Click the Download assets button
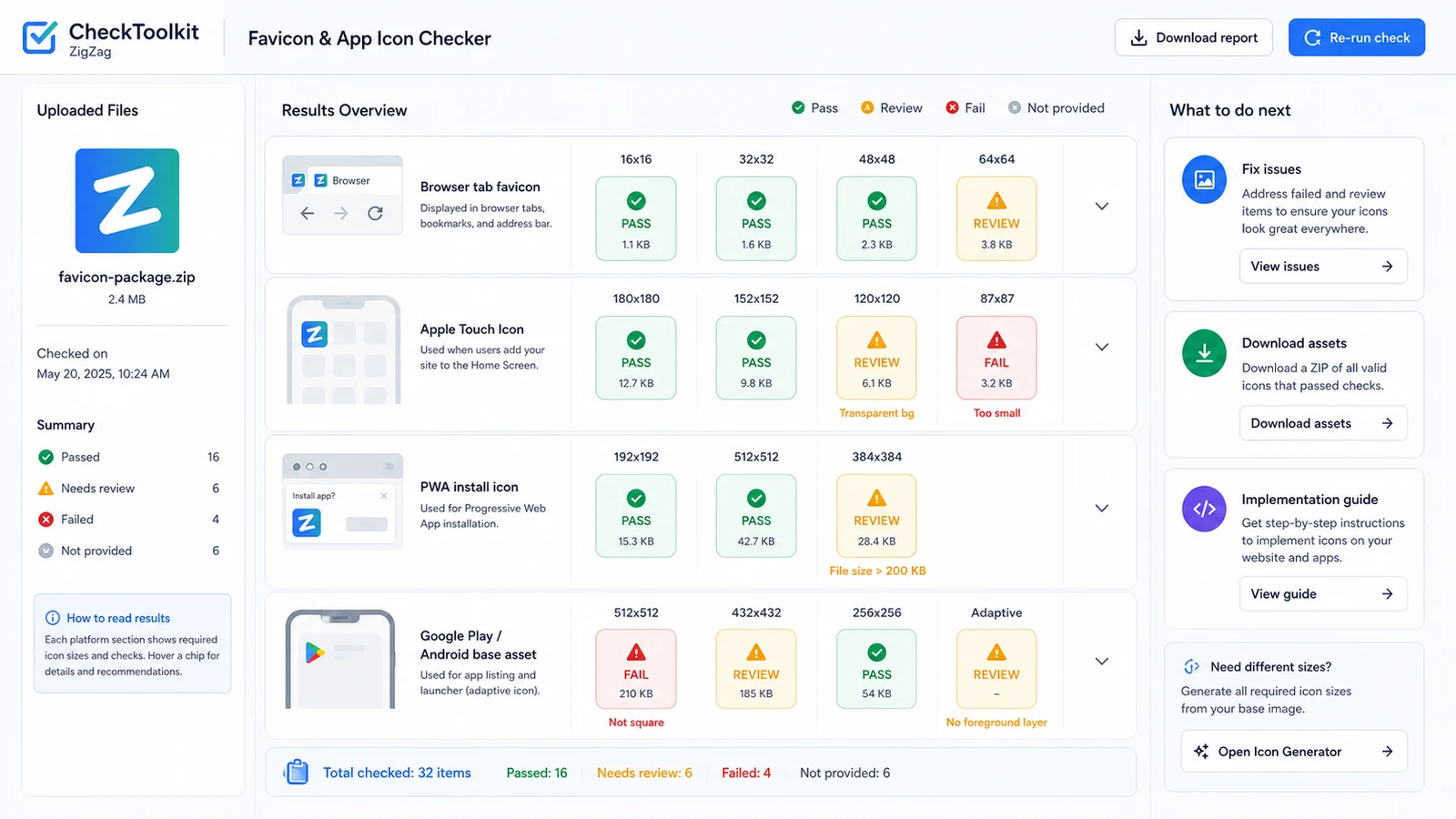 1323,423
